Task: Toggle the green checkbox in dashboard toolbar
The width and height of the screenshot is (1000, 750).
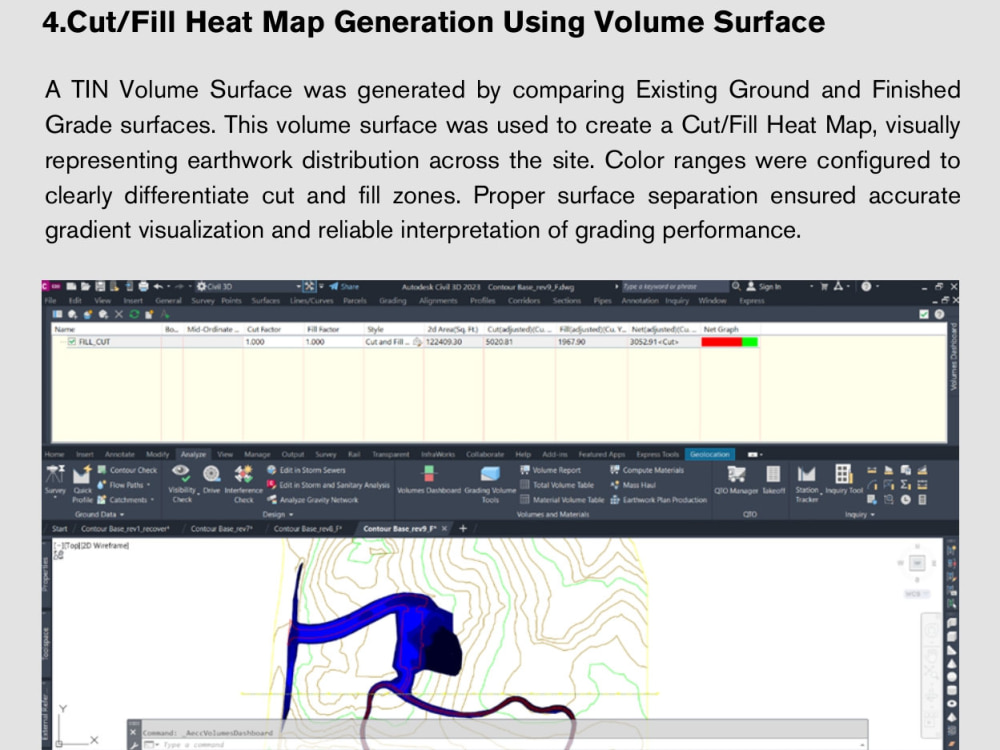Action: point(923,314)
